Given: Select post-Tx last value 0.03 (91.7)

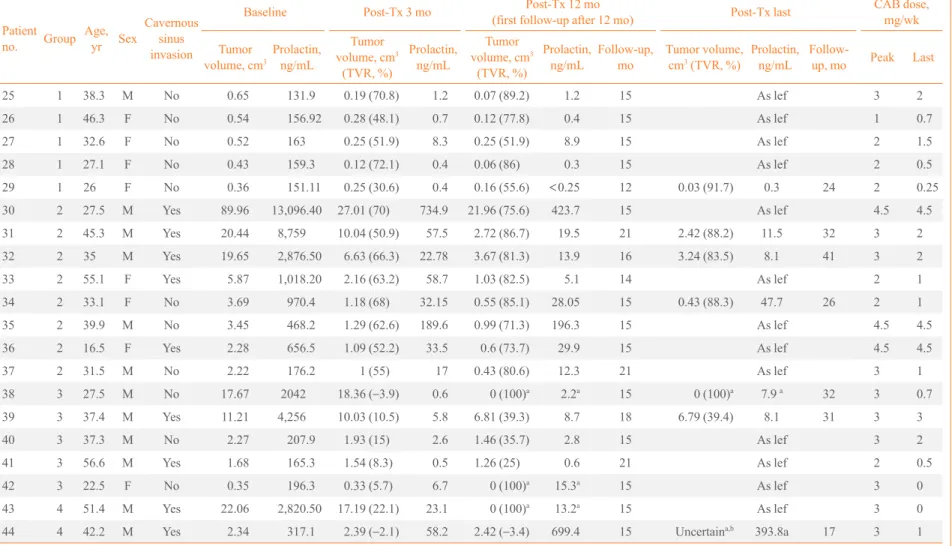Looking at the screenshot, I should coord(706,187).
